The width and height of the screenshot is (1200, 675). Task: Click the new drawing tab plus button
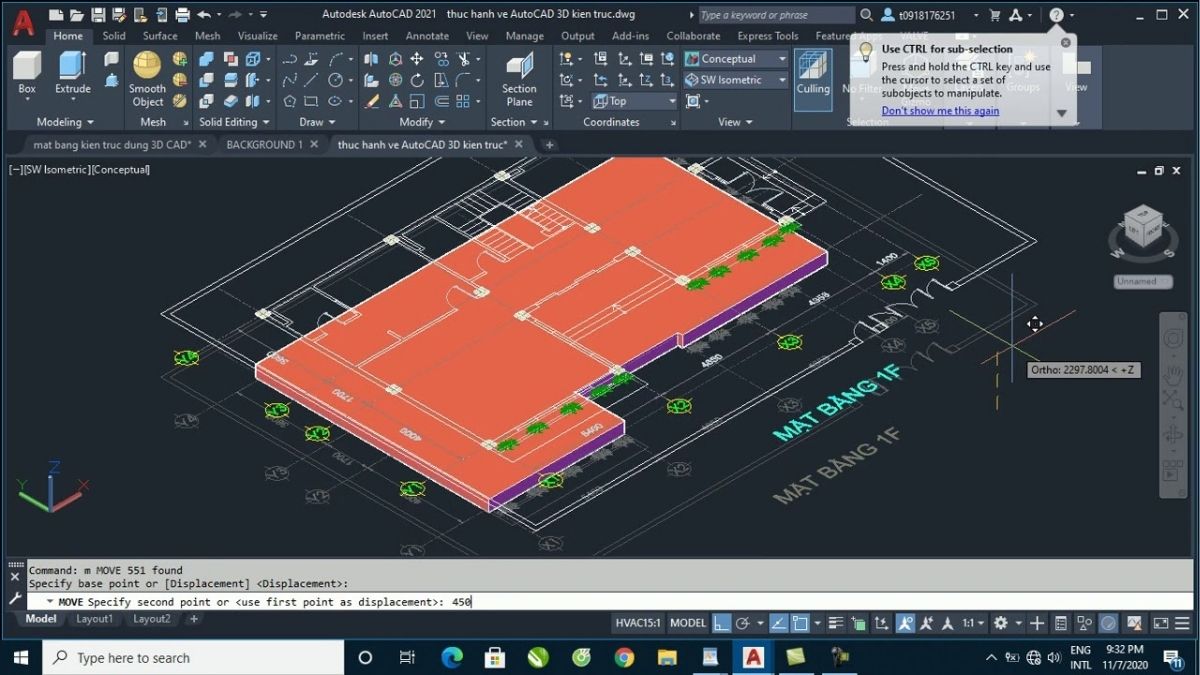tap(549, 145)
